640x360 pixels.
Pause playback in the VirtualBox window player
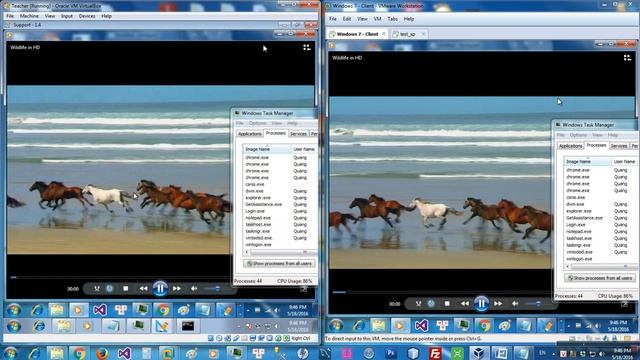coord(160,289)
